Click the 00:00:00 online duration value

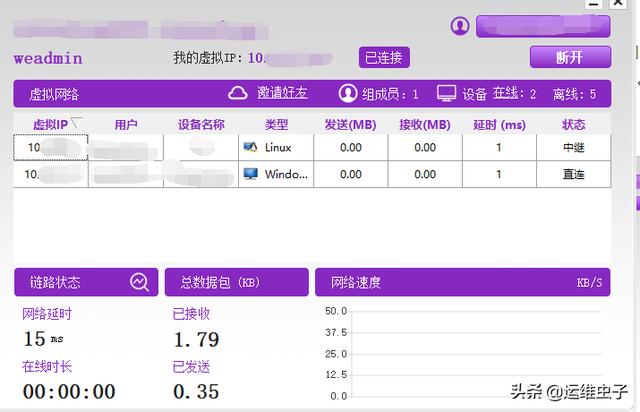click(69, 392)
